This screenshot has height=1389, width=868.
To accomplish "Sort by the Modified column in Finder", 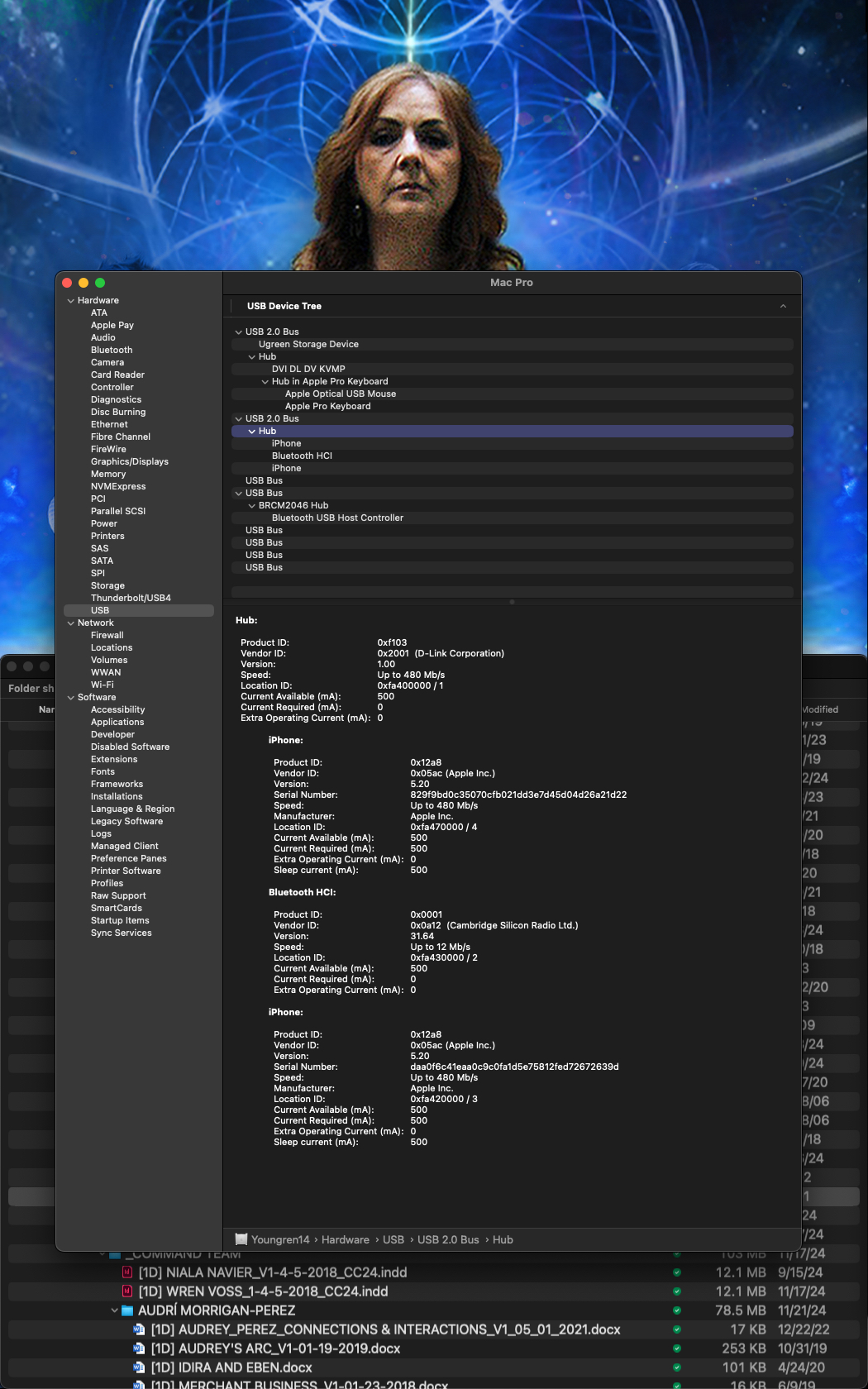I will tap(819, 709).
